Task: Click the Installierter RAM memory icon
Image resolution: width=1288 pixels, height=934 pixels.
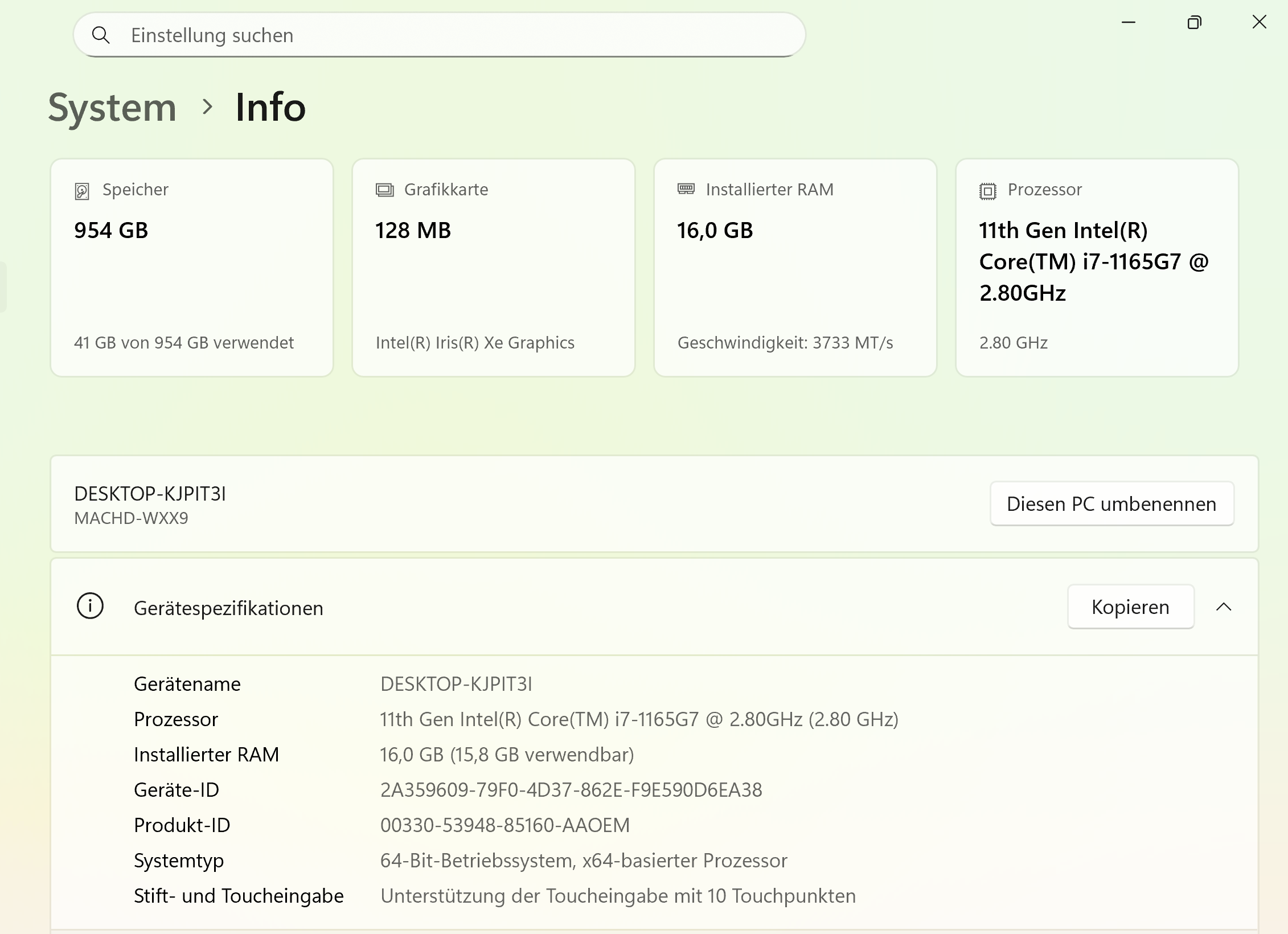Action: click(686, 189)
